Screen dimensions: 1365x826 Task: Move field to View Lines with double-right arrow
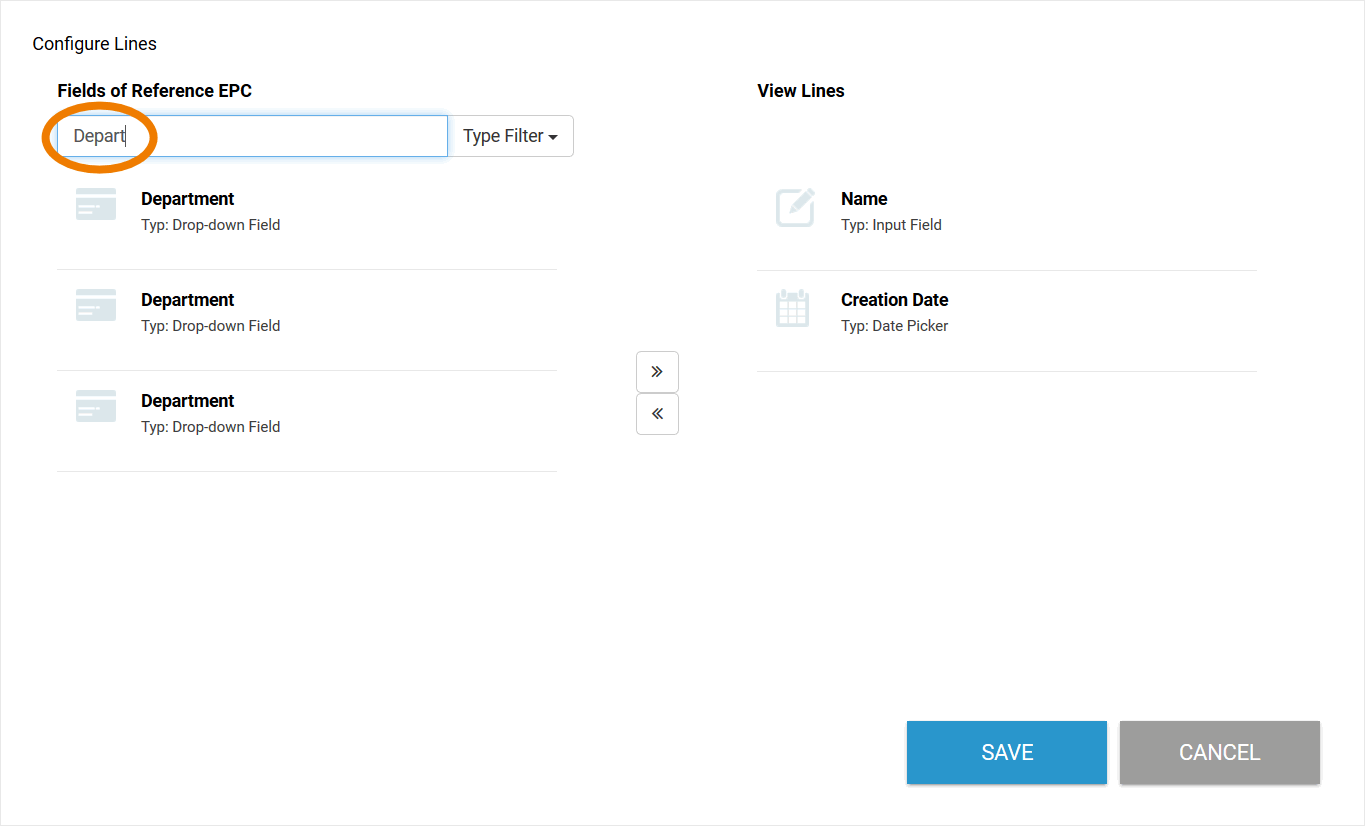coord(657,372)
